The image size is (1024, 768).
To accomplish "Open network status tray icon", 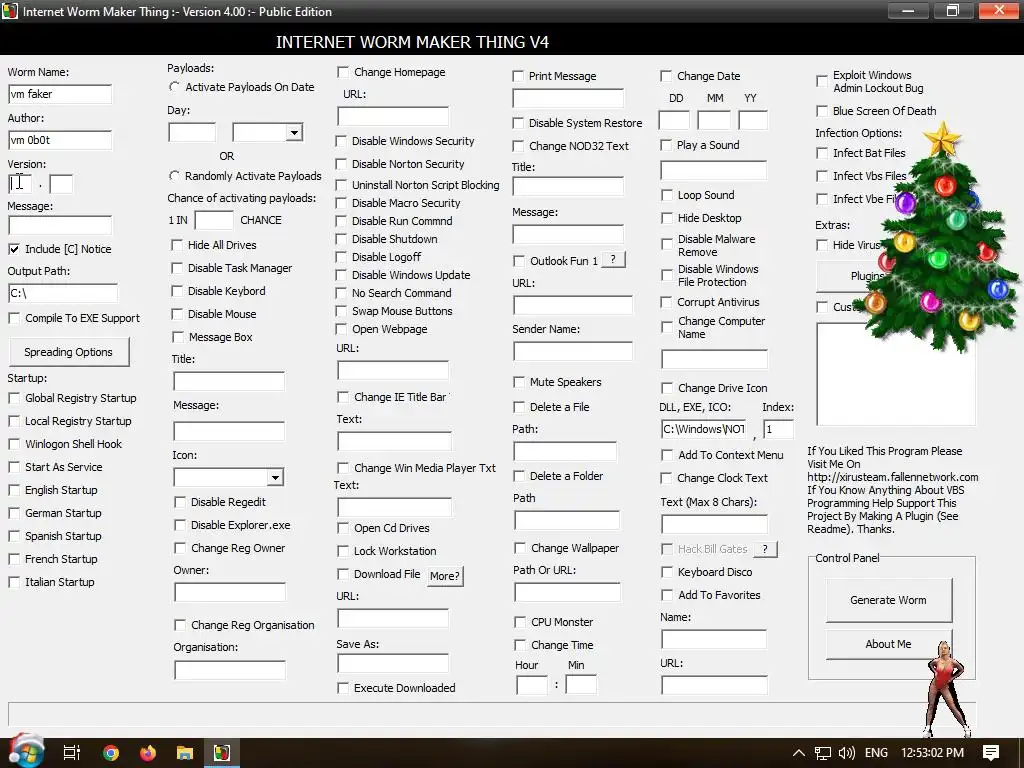I will coord(823,753).
